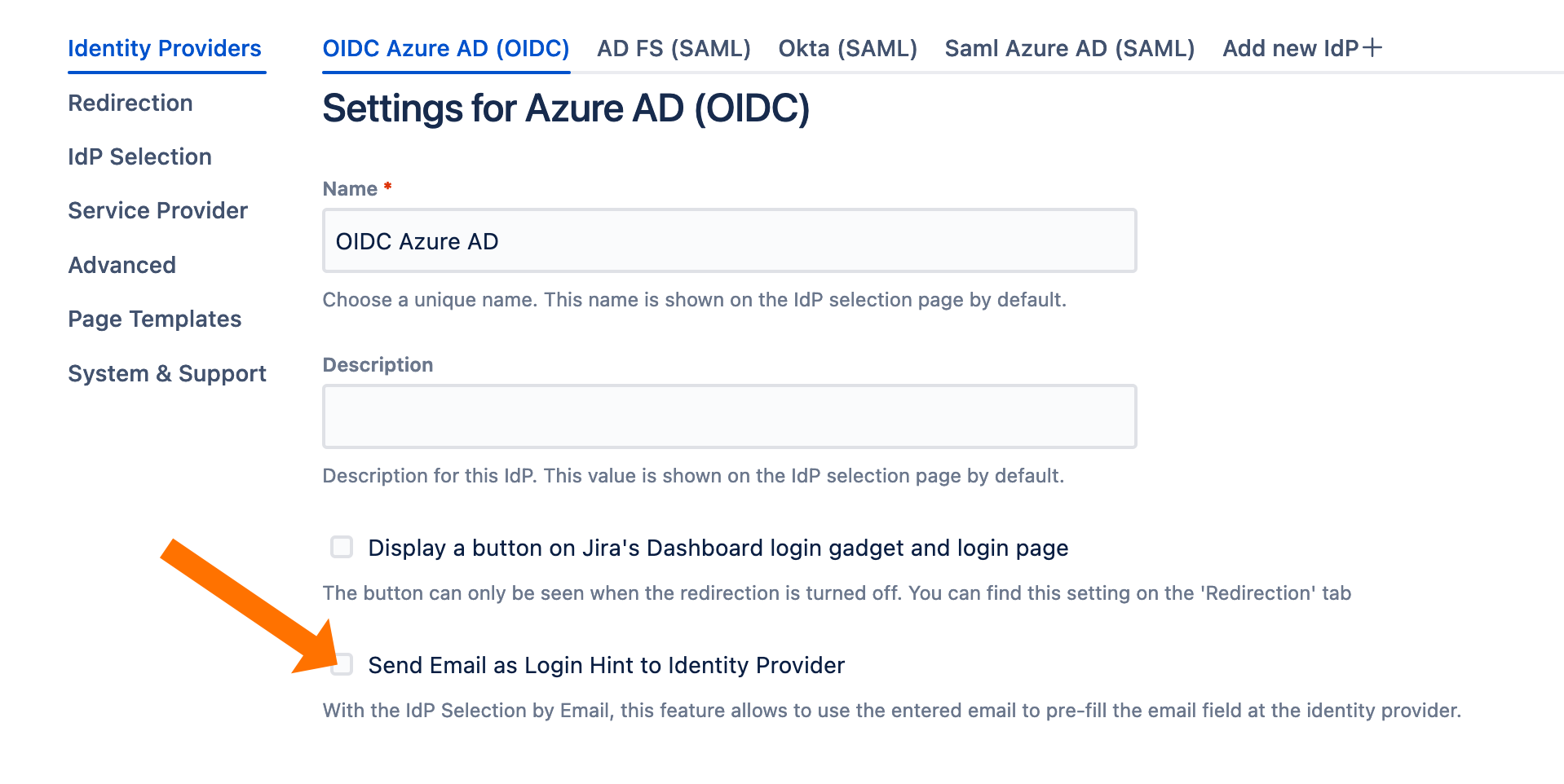Click the plus icon beside Add new IdP
This screenshot has height=784, width=1564.
(1373, 48)
